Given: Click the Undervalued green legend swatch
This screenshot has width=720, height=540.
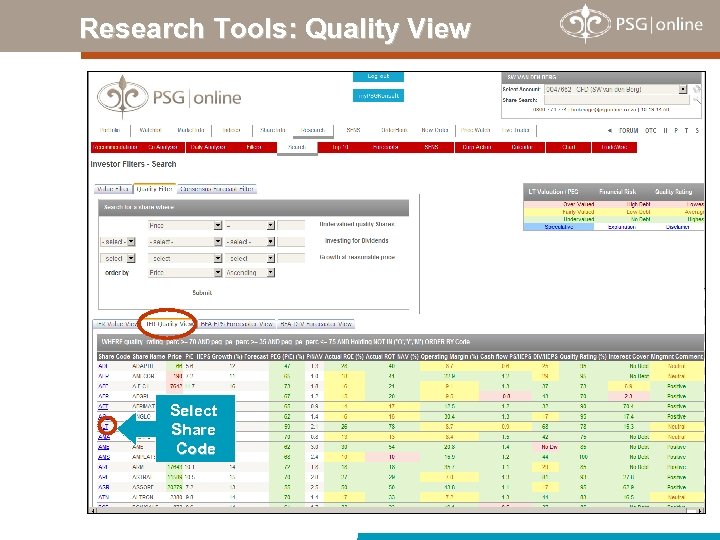Looking at the screenshot, I should [559, 219].
